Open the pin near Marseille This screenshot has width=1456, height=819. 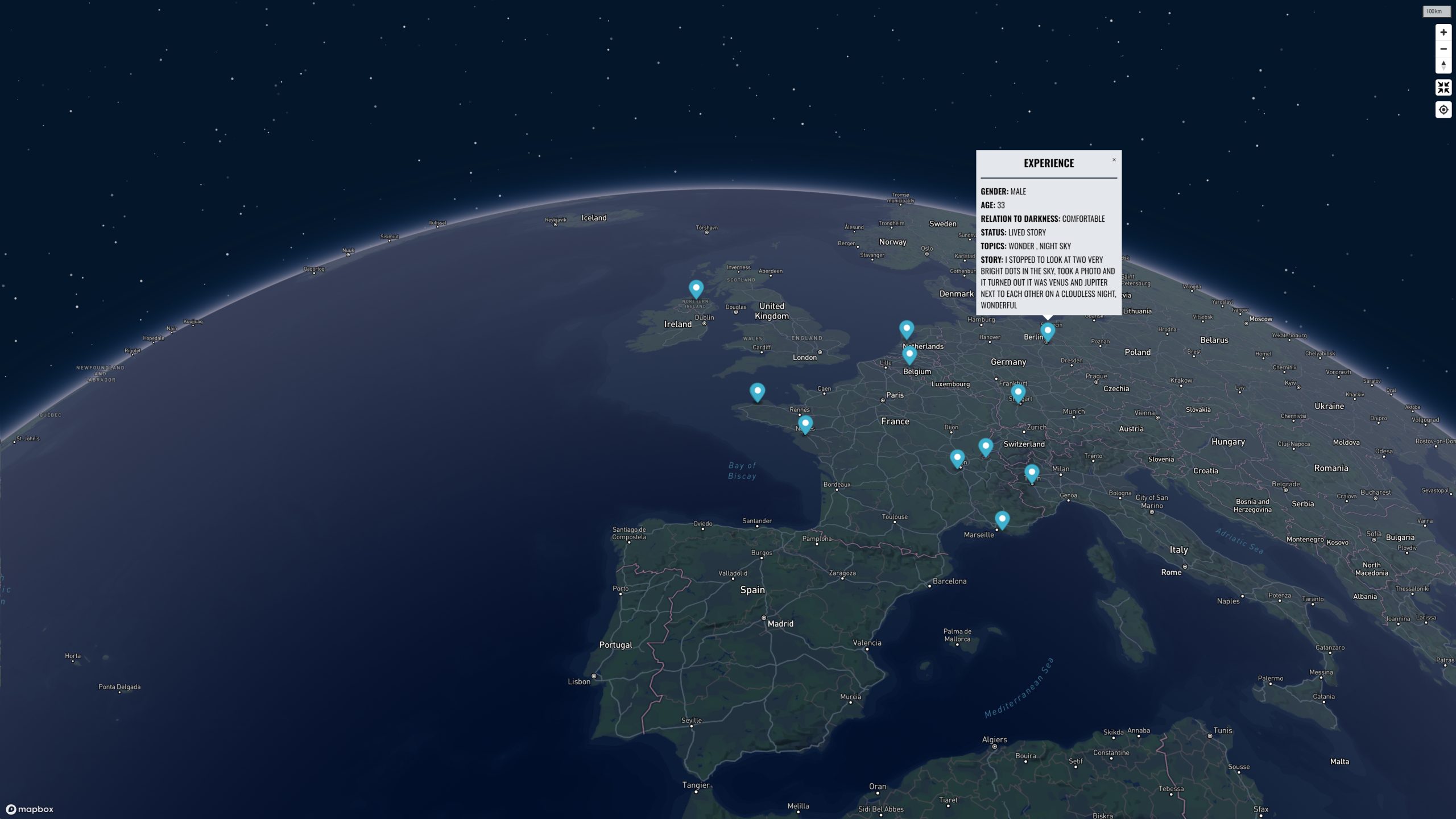click(x=1002, y=519)
